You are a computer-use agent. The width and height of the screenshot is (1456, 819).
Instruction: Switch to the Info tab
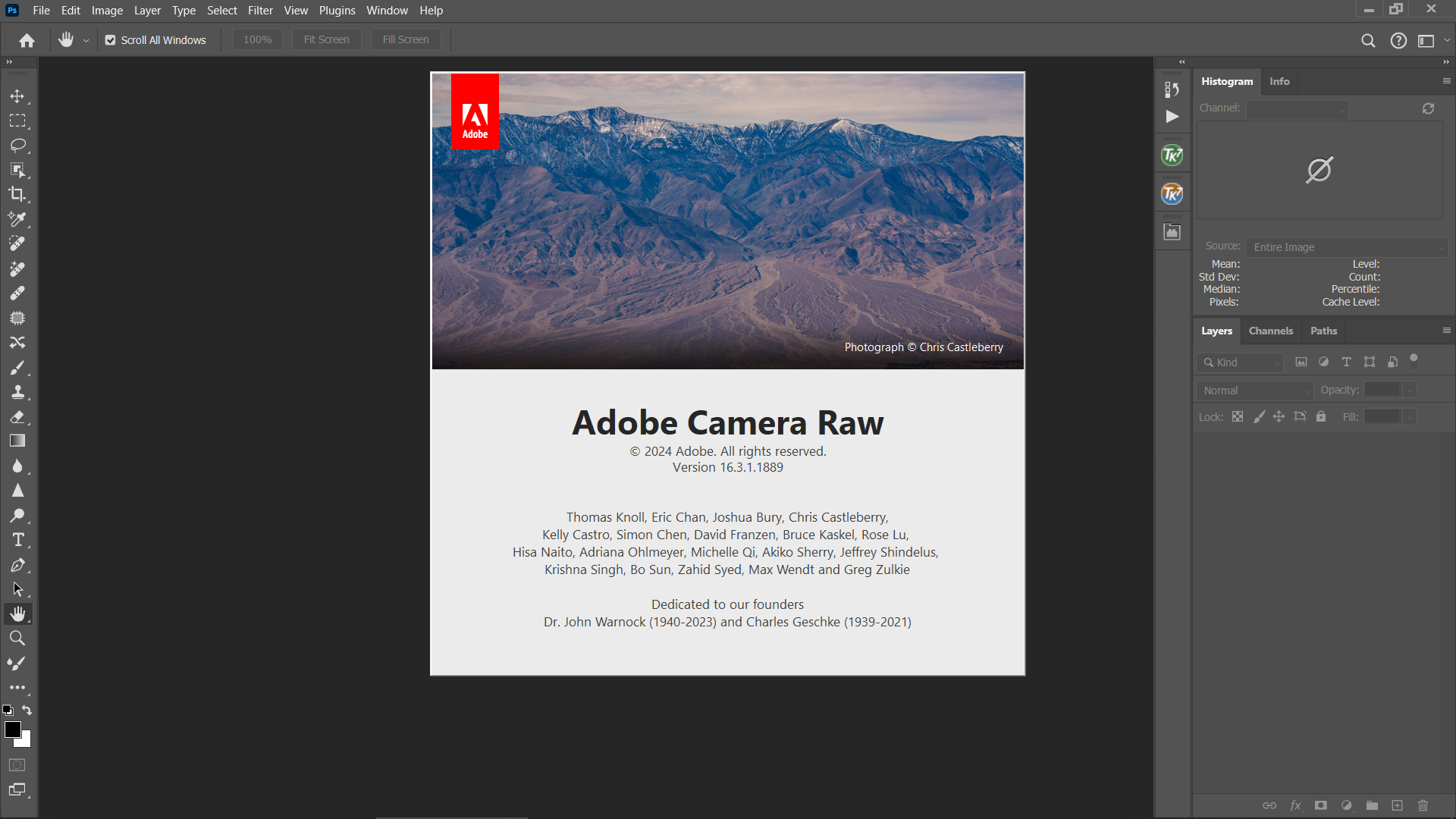coord(1279,81)
